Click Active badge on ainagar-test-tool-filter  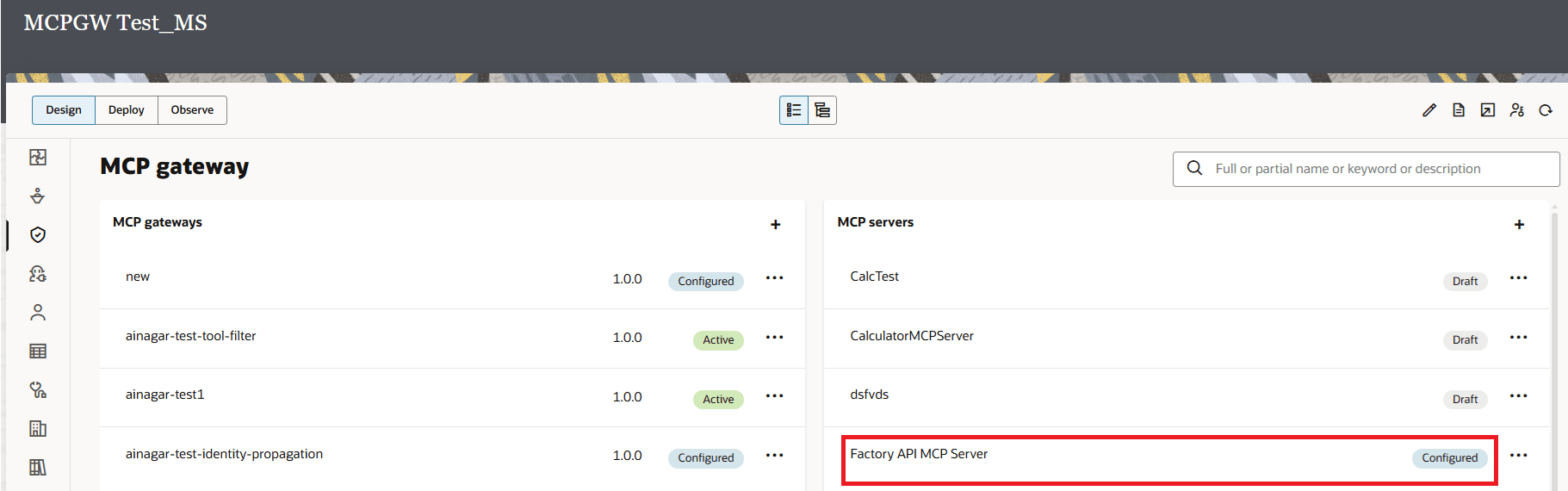(718, 340)
